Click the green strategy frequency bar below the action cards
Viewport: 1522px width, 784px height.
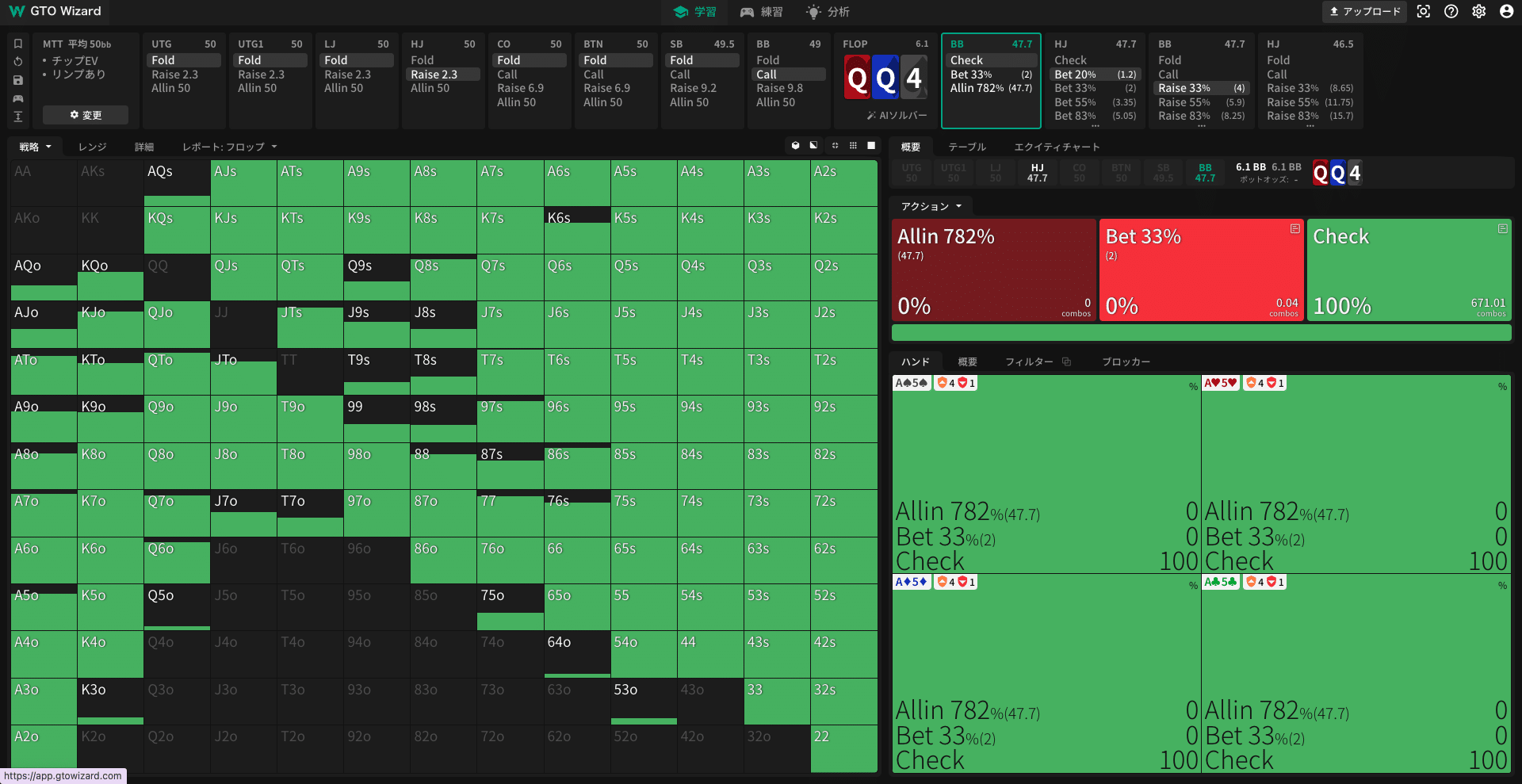click(x=1201, y=333)
